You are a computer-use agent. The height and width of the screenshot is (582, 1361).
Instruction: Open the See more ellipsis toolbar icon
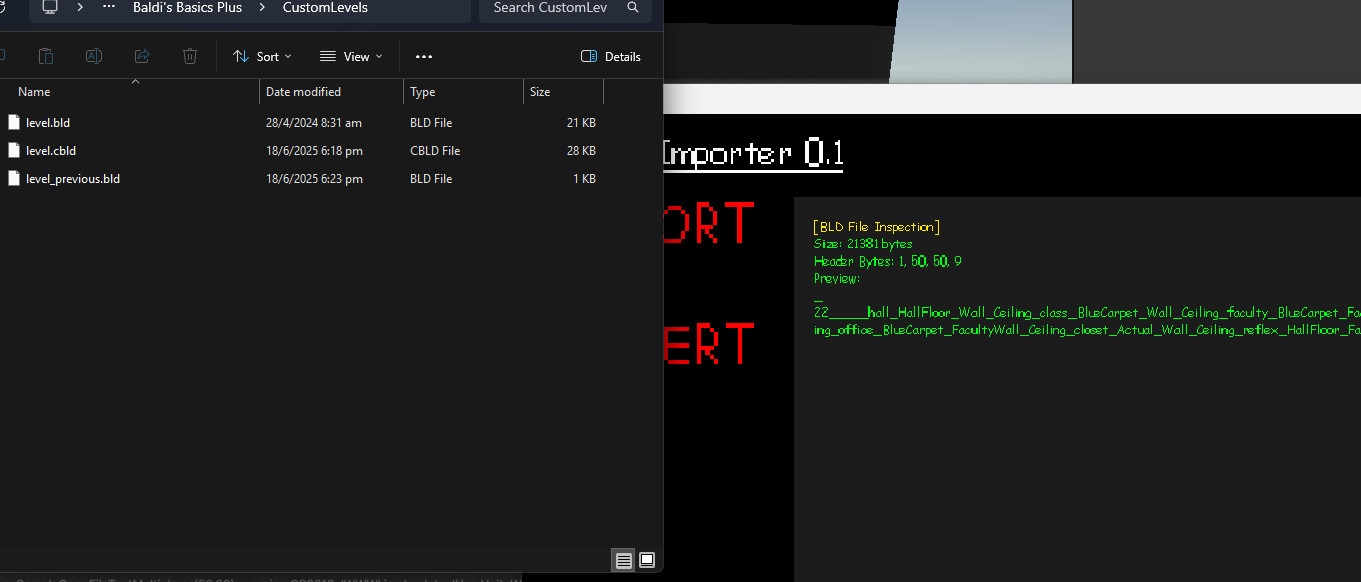click(423, 56)
